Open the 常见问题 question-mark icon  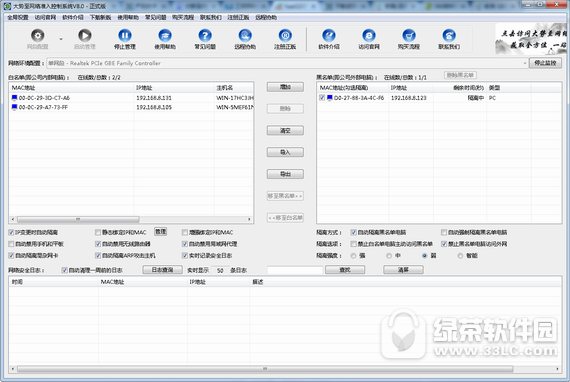tap(205, 35)
